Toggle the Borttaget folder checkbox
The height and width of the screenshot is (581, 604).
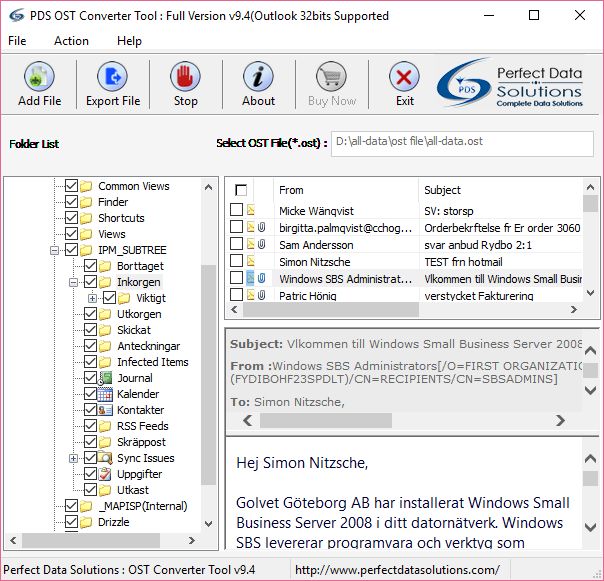click(91, 265)
